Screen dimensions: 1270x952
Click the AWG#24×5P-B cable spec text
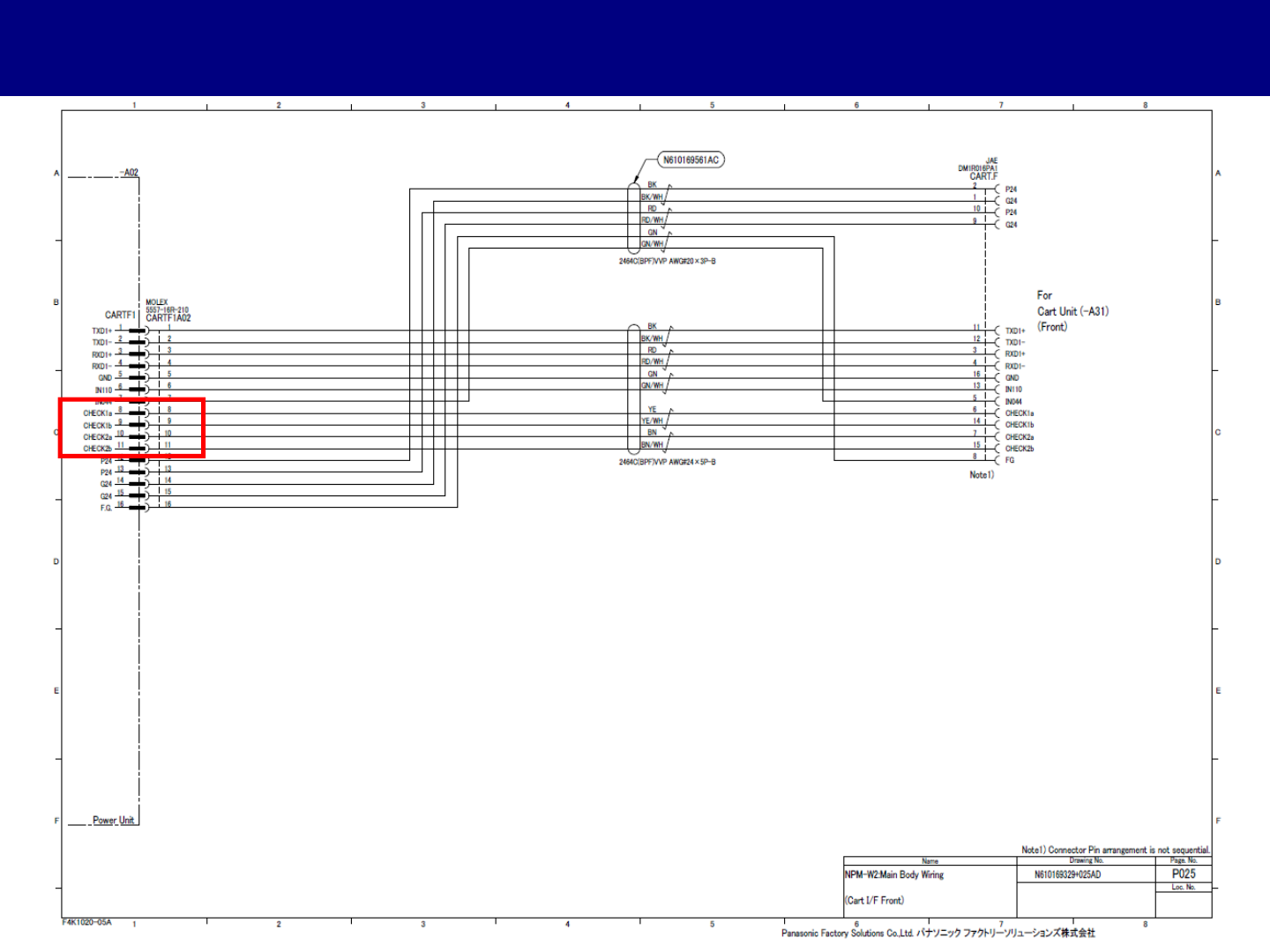pos(667,462)
